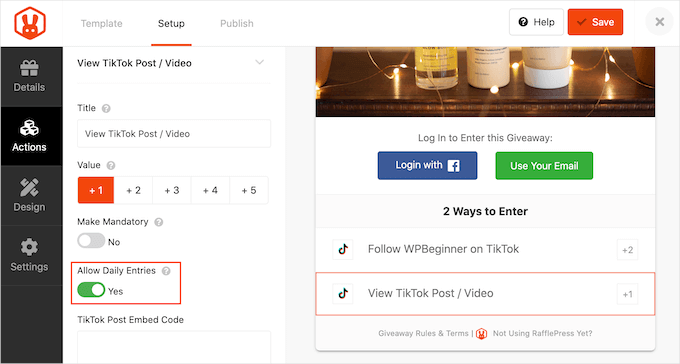Click TikTok icon in View TikTok Post row
Screen dimensions: 680x364
343,294
